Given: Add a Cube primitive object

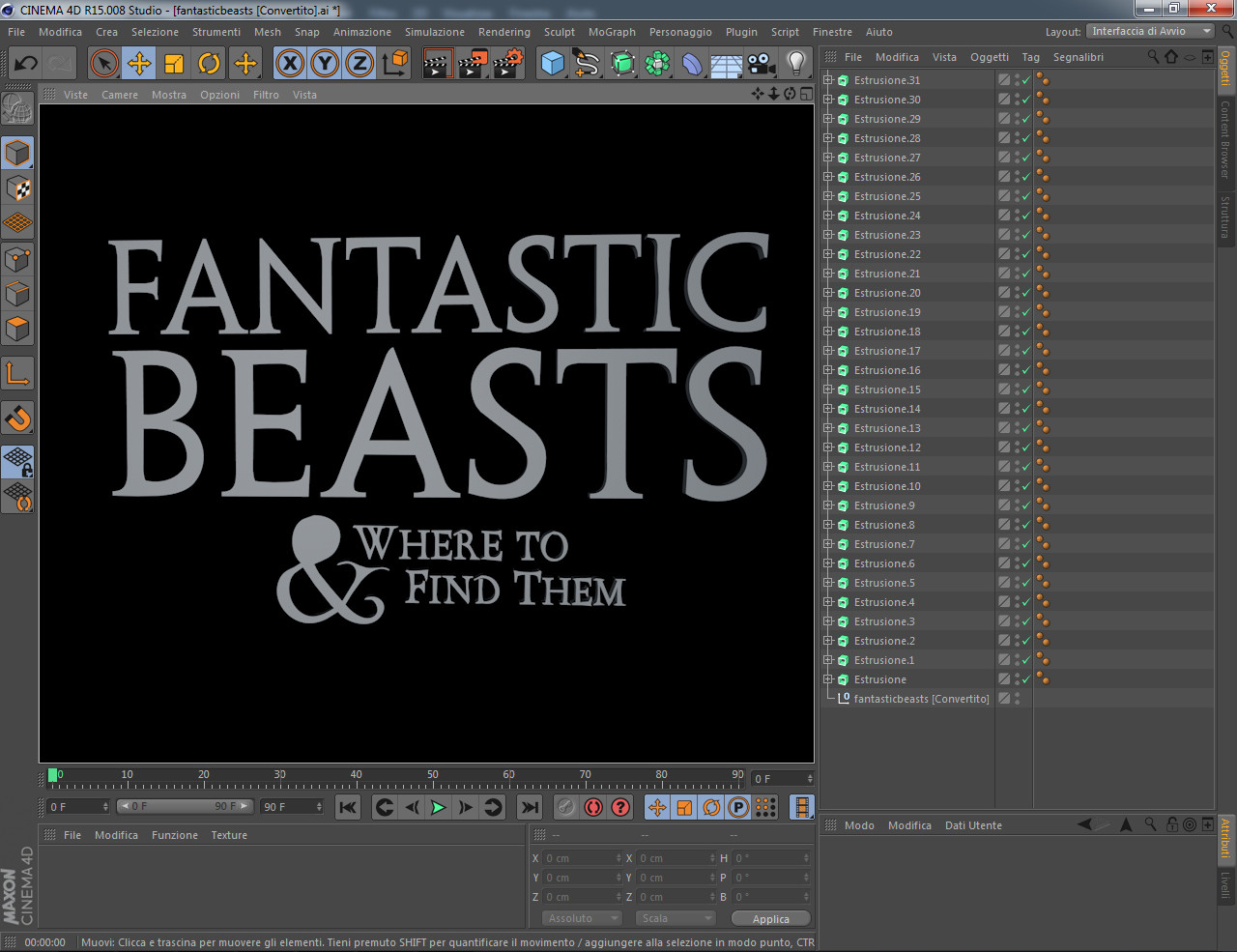Looking at the screenshot, I should pyautogui.click(x=553, y=64).
